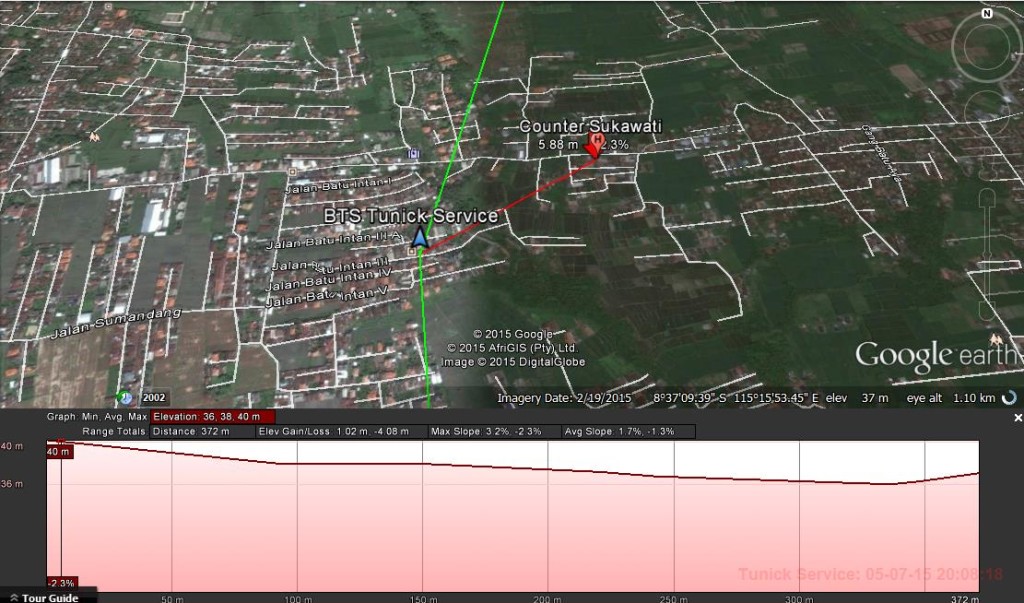Image resolution: width=1024 pixels, height=603 pixels.
Task: Click the Distance 372 m range total
Action: (202, 431)
